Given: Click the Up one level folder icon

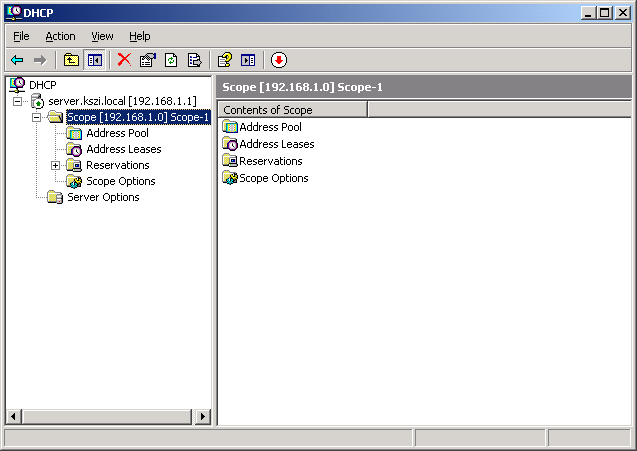Looking at the screenshot, I should coord(72,61).
